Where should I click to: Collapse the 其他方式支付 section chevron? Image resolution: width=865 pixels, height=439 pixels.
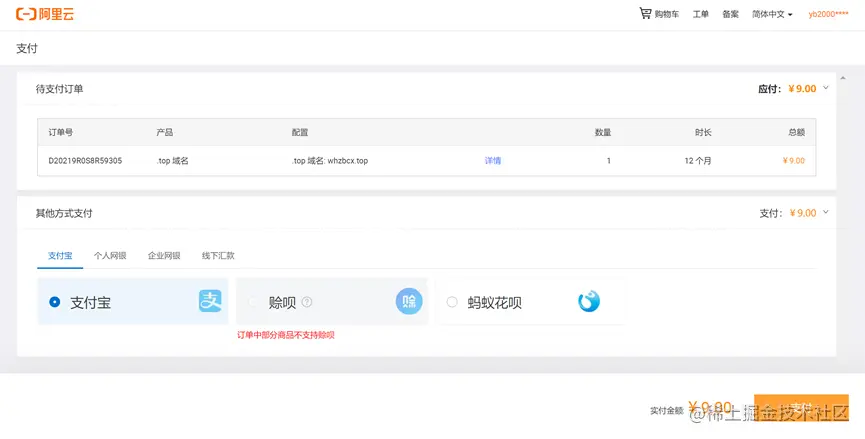(x=826, y=212)
